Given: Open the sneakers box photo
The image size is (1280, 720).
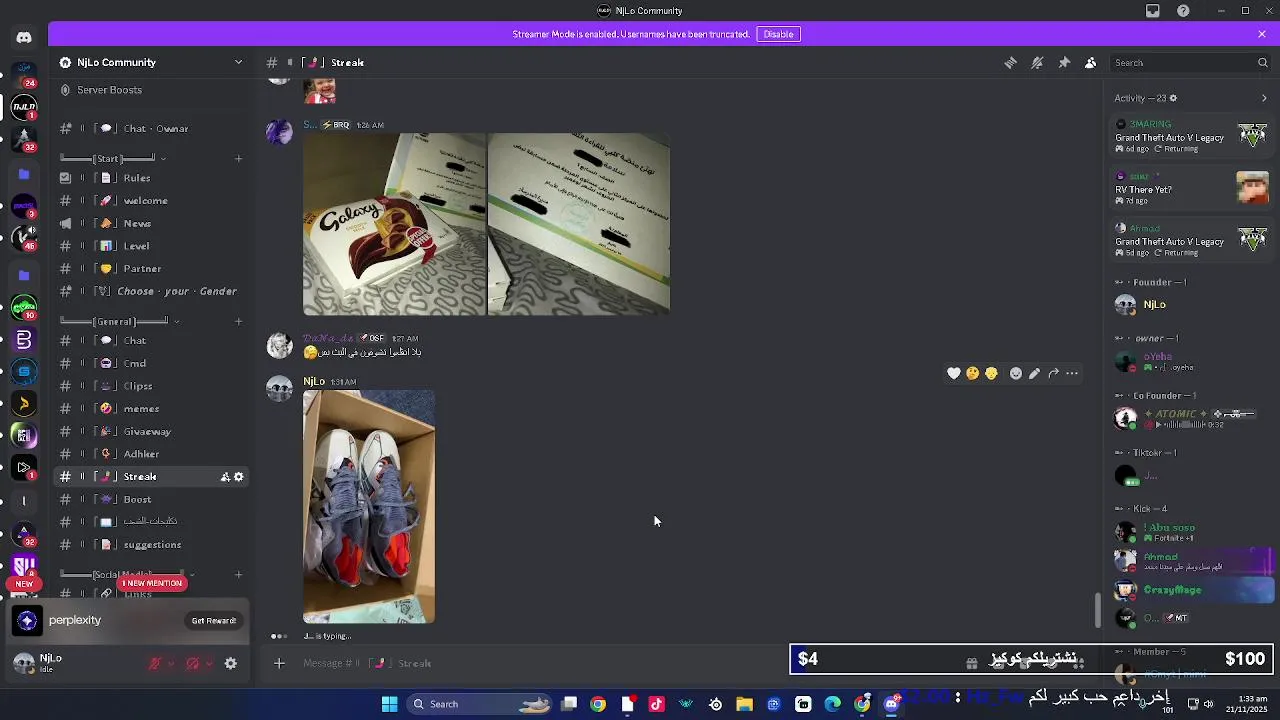Looking at the screenshot, I should (x=369, y=507).
